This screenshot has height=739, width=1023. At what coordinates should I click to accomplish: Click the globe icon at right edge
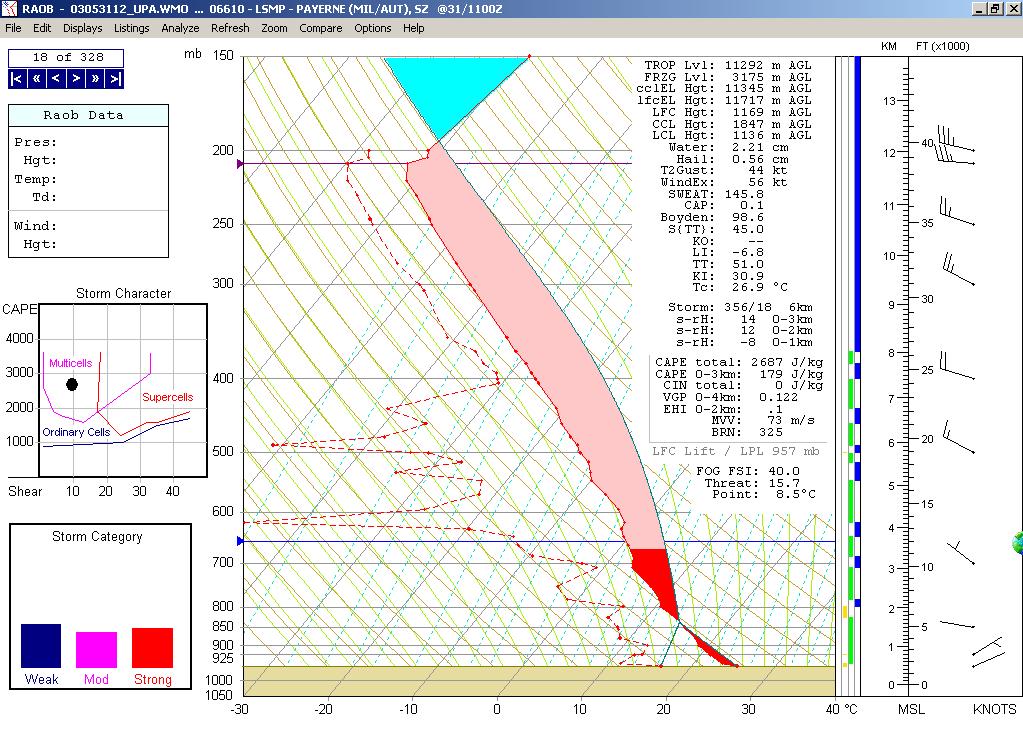tap(1017, 543)
